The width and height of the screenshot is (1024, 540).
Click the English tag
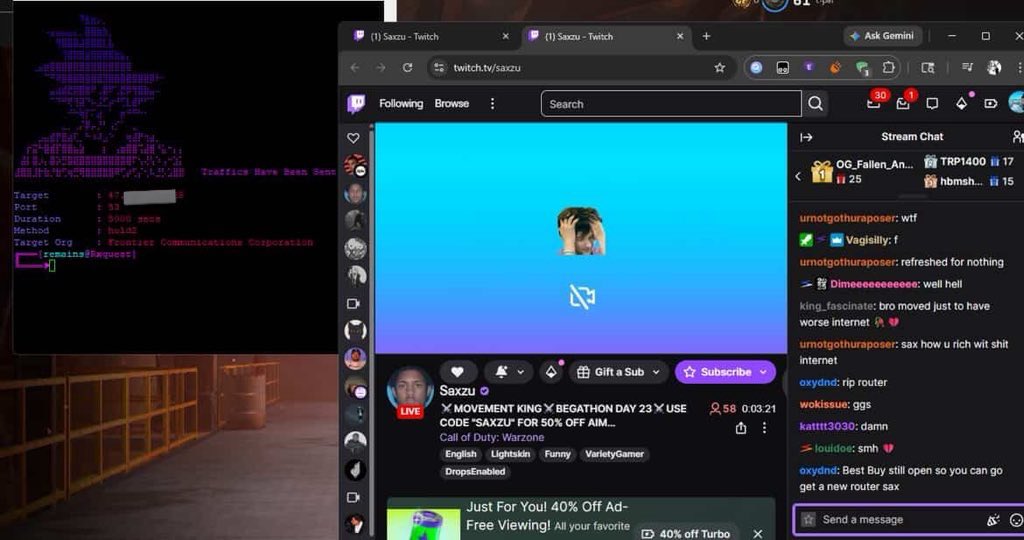(460, 454)
